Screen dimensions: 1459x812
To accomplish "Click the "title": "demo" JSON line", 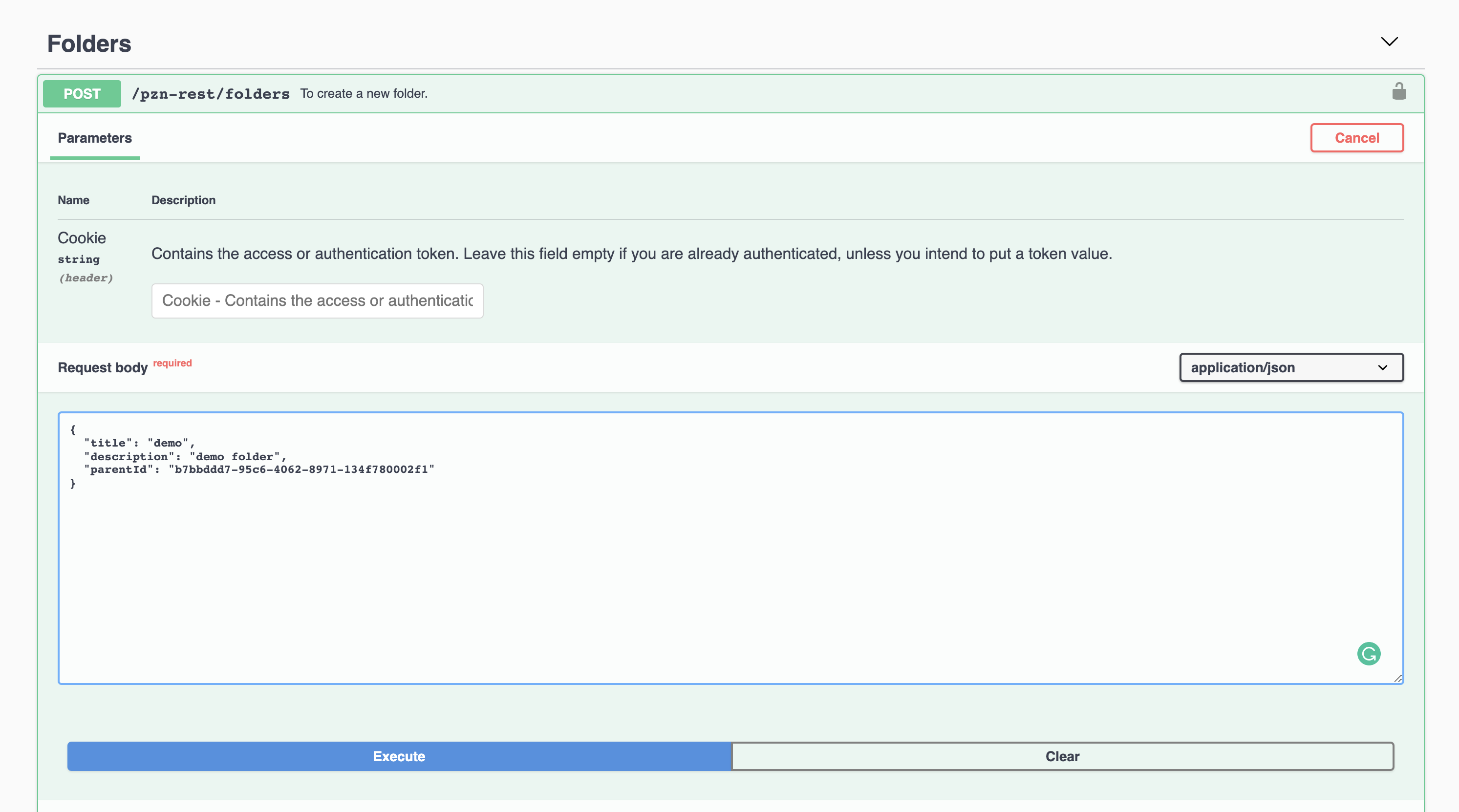I will (x=139, y=443).
